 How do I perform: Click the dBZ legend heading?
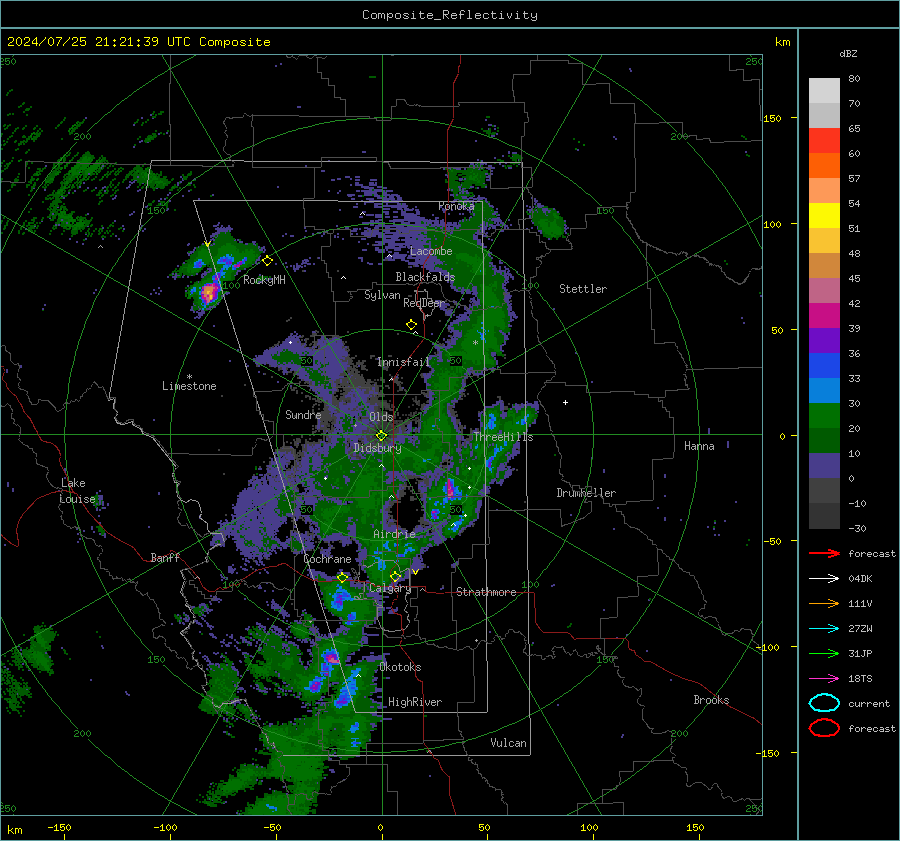pyautogui.click(x=848, y=54)
